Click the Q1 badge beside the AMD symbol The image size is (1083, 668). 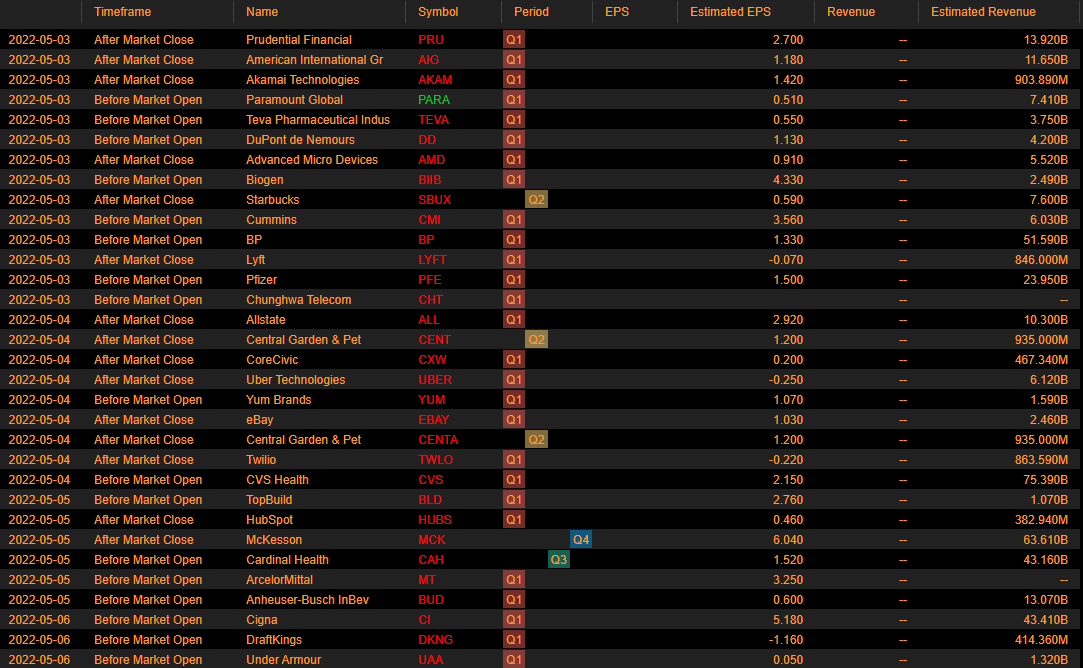[514, 160]
